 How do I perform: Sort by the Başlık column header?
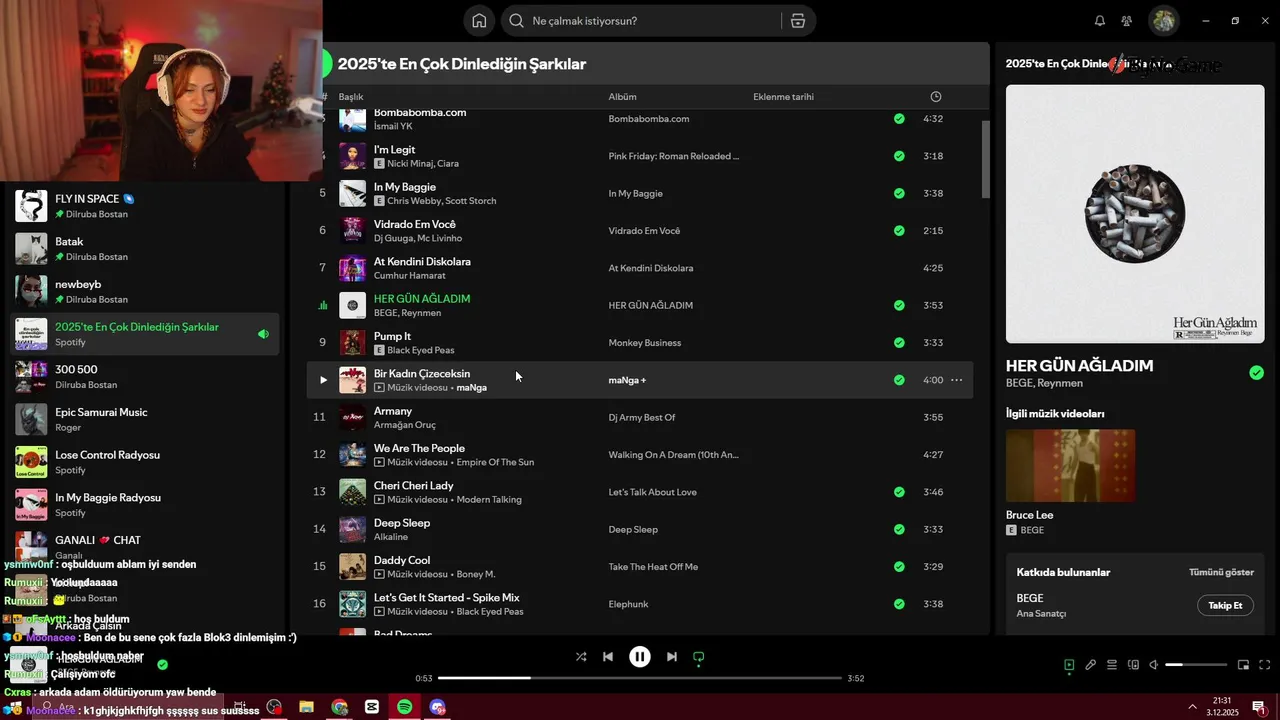351,97
